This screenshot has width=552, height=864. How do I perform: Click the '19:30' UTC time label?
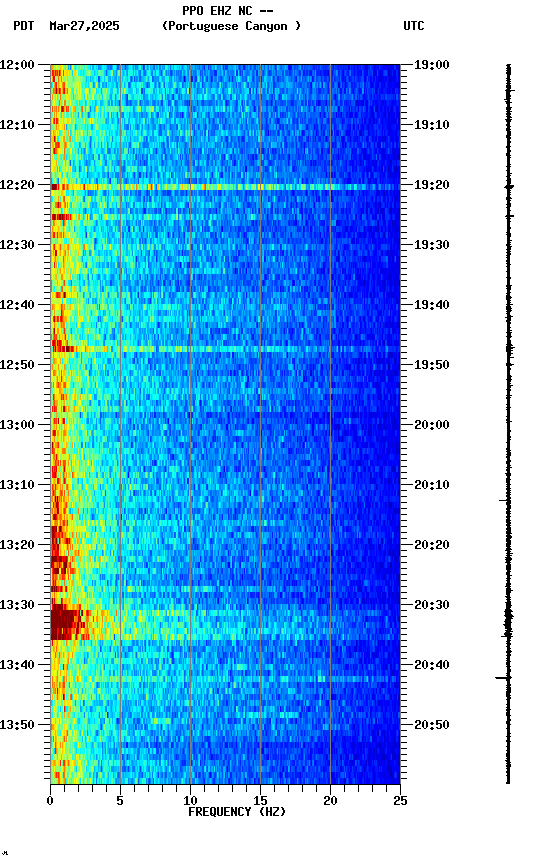click(432, 245)
